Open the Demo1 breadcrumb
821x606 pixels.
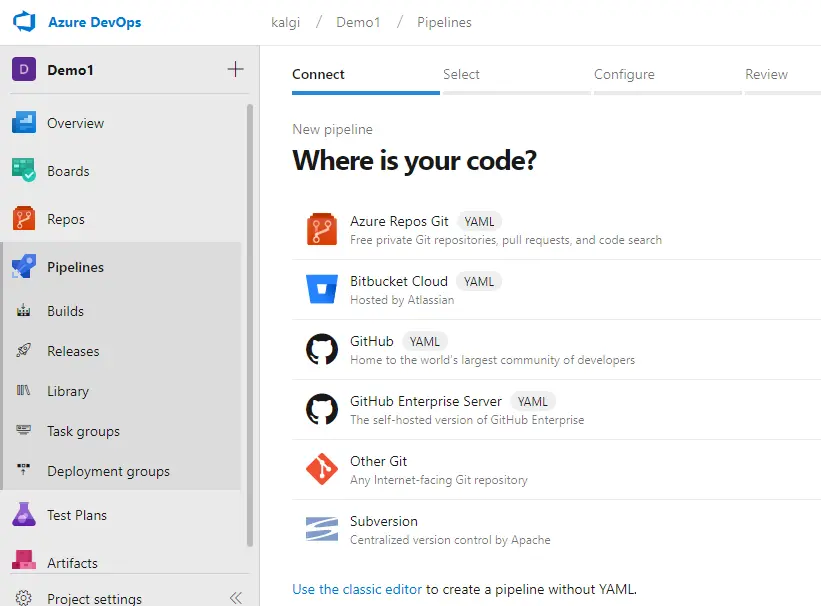point(358,22)
